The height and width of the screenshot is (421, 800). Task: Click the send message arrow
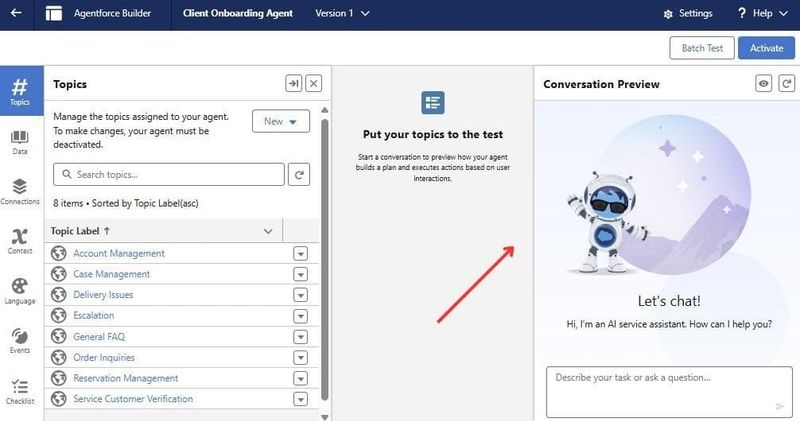click(x=780, y=406)
